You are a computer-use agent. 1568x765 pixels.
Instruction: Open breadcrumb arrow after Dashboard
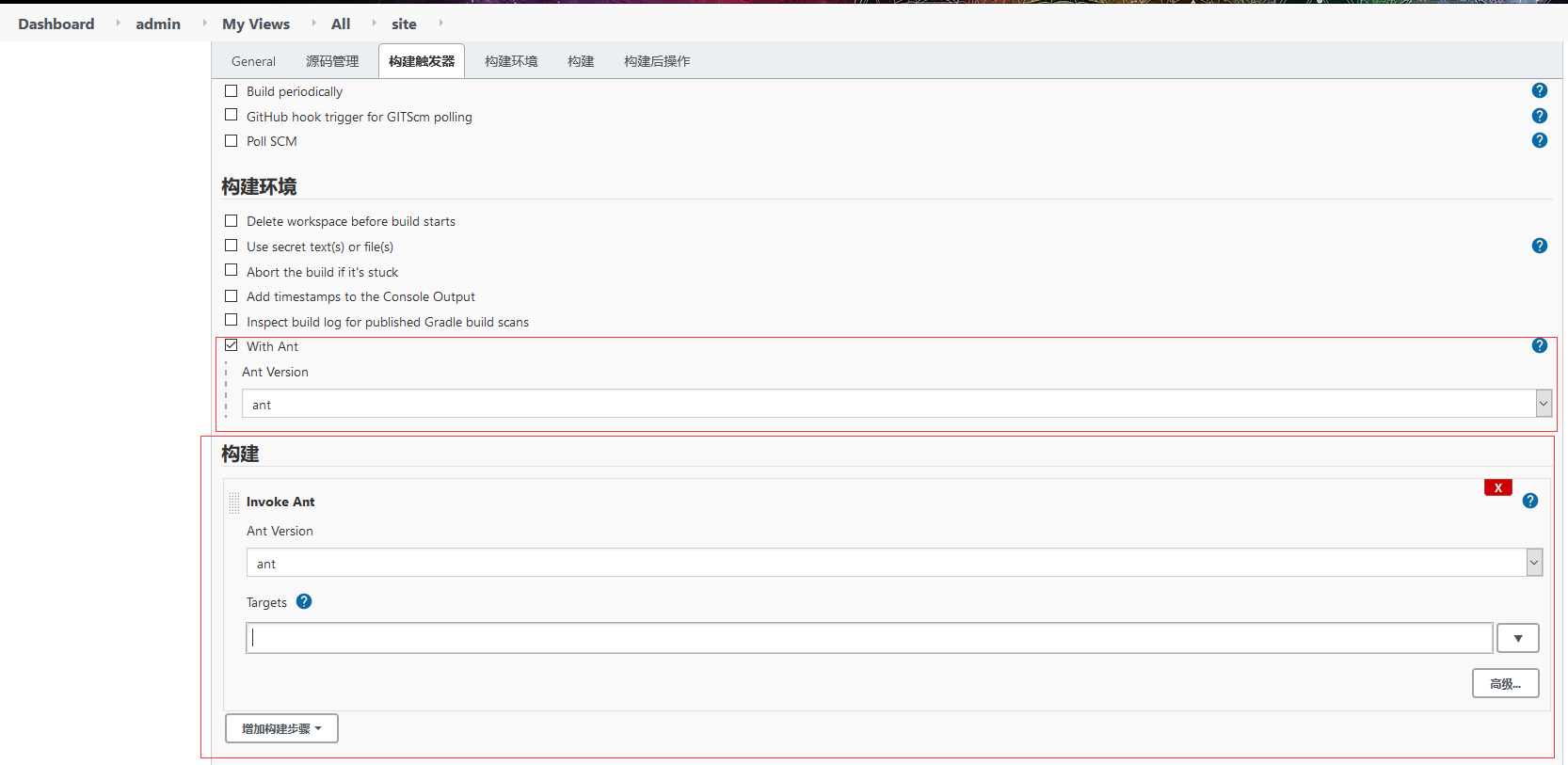coord(118,23)
